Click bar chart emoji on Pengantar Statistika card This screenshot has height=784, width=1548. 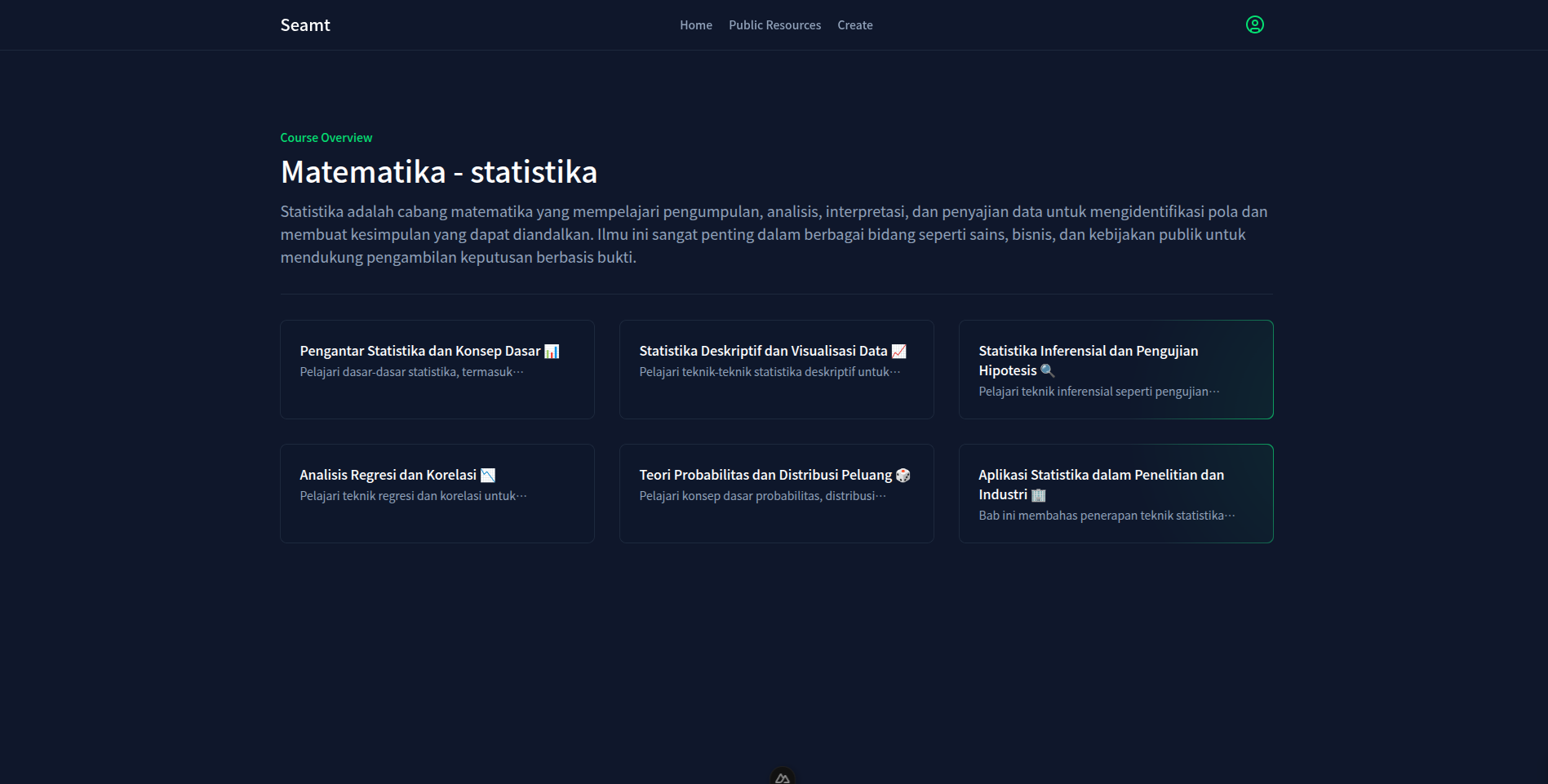click(552, 352)
